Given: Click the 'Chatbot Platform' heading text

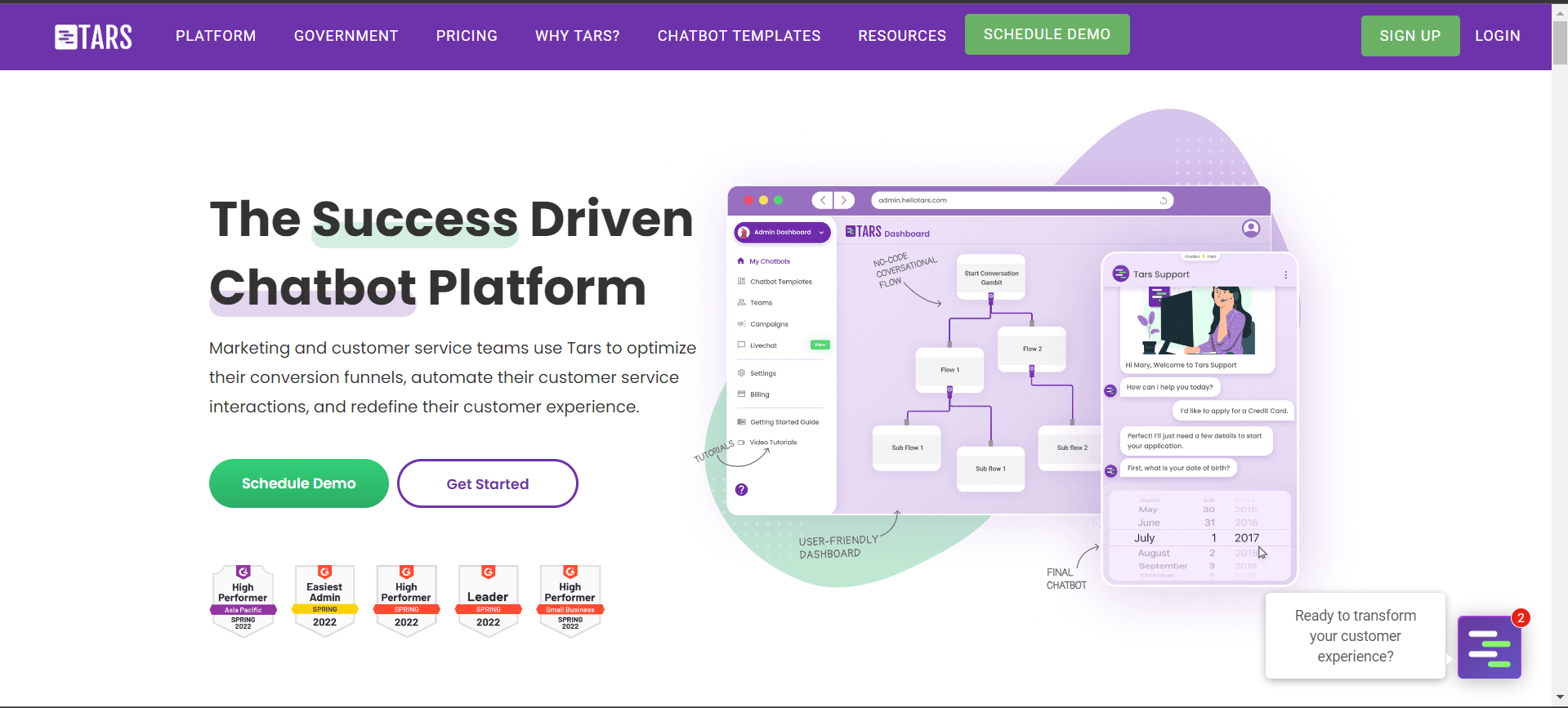Looking at the screenshot, I should click(427, 287).
